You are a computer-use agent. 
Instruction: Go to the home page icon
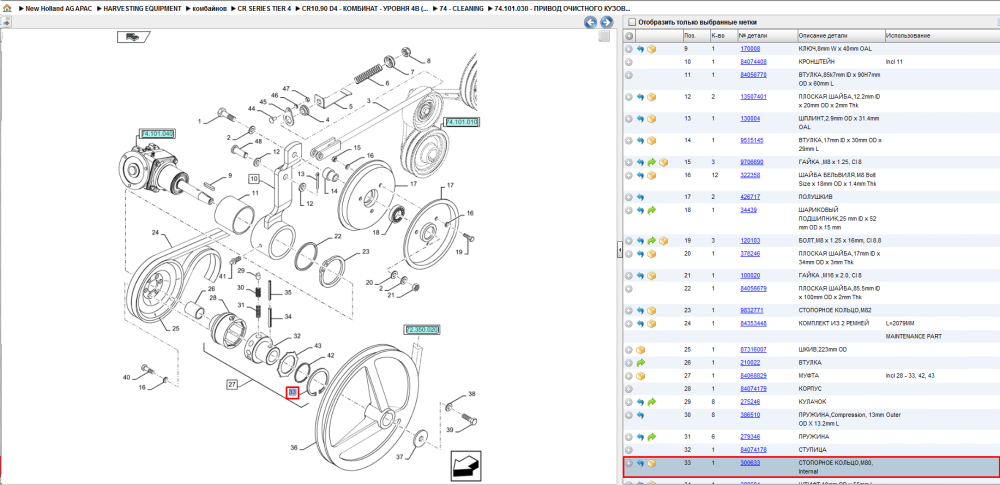click(x=7, y=9)
